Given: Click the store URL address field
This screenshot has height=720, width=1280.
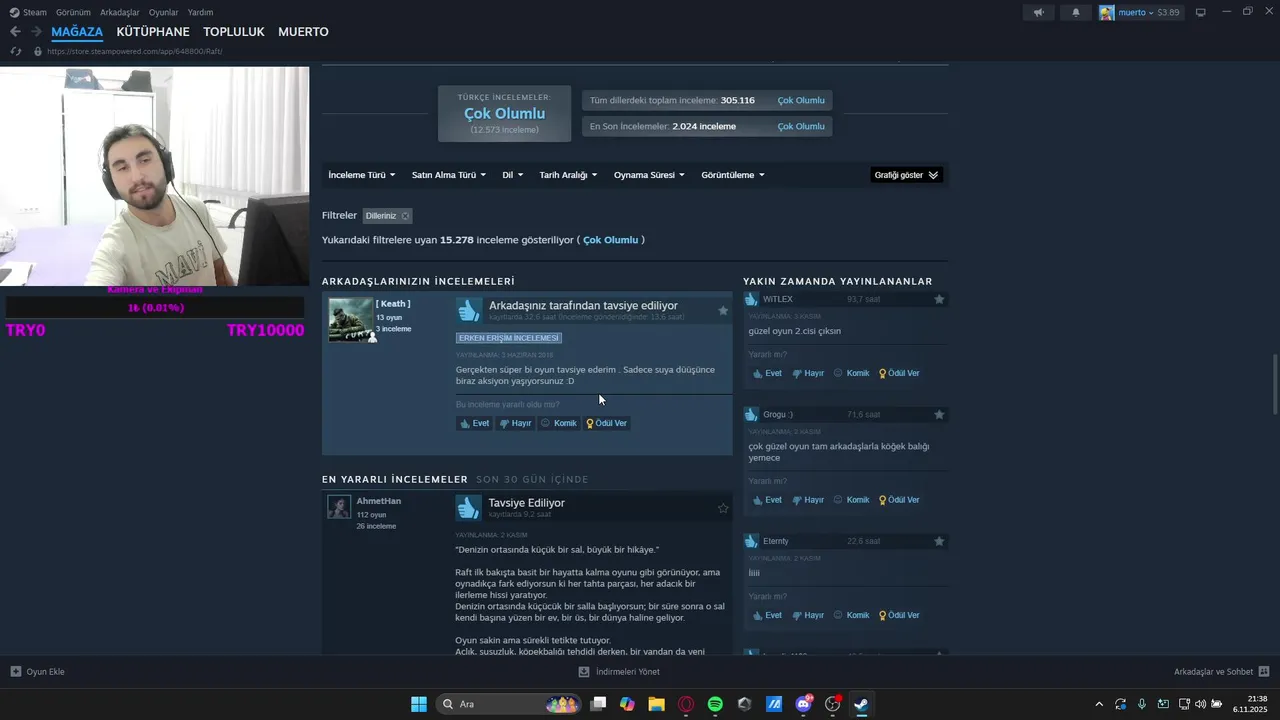Looking at the screenshot, I should (x=134, y=51).
